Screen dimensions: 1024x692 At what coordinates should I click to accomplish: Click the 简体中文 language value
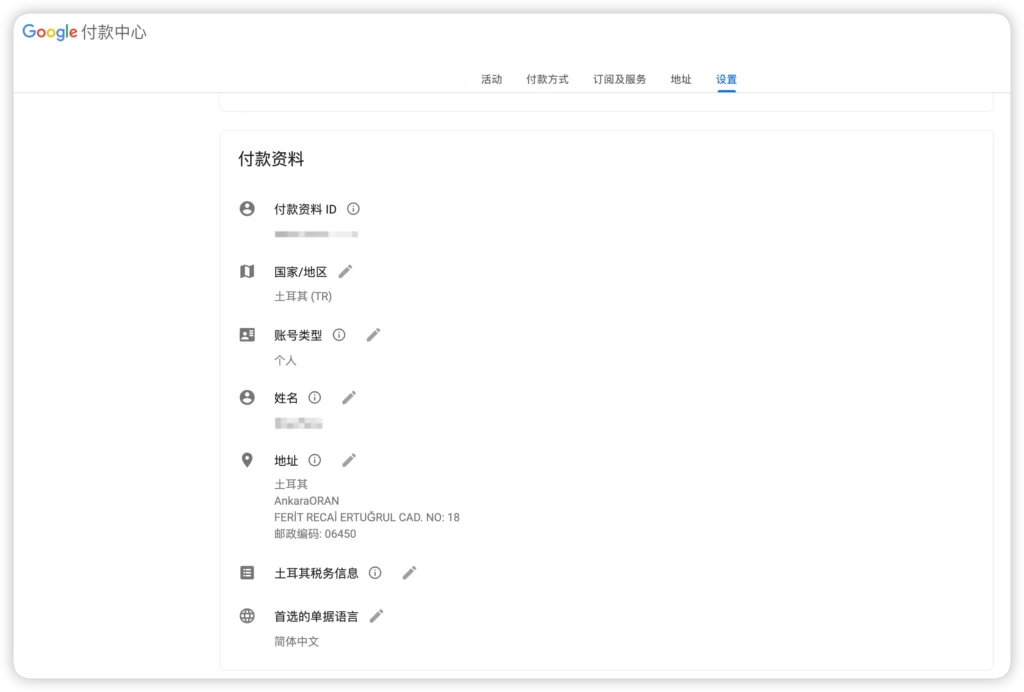tap(296, 642)
